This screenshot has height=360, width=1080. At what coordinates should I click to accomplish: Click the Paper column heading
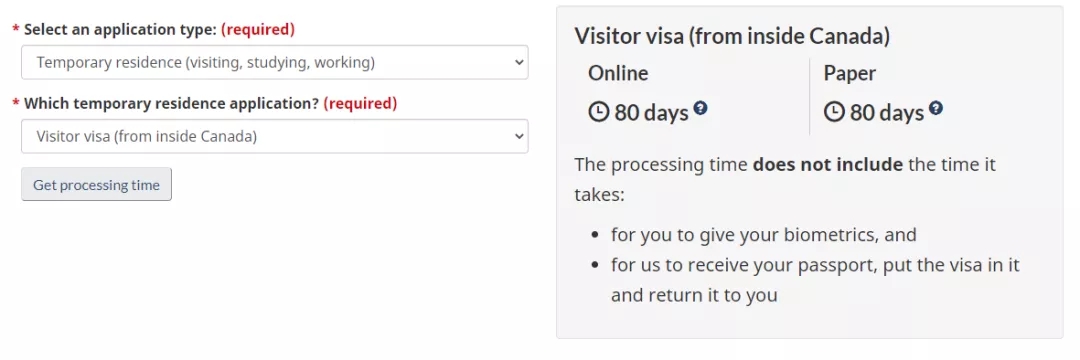[x=850, y=73]
